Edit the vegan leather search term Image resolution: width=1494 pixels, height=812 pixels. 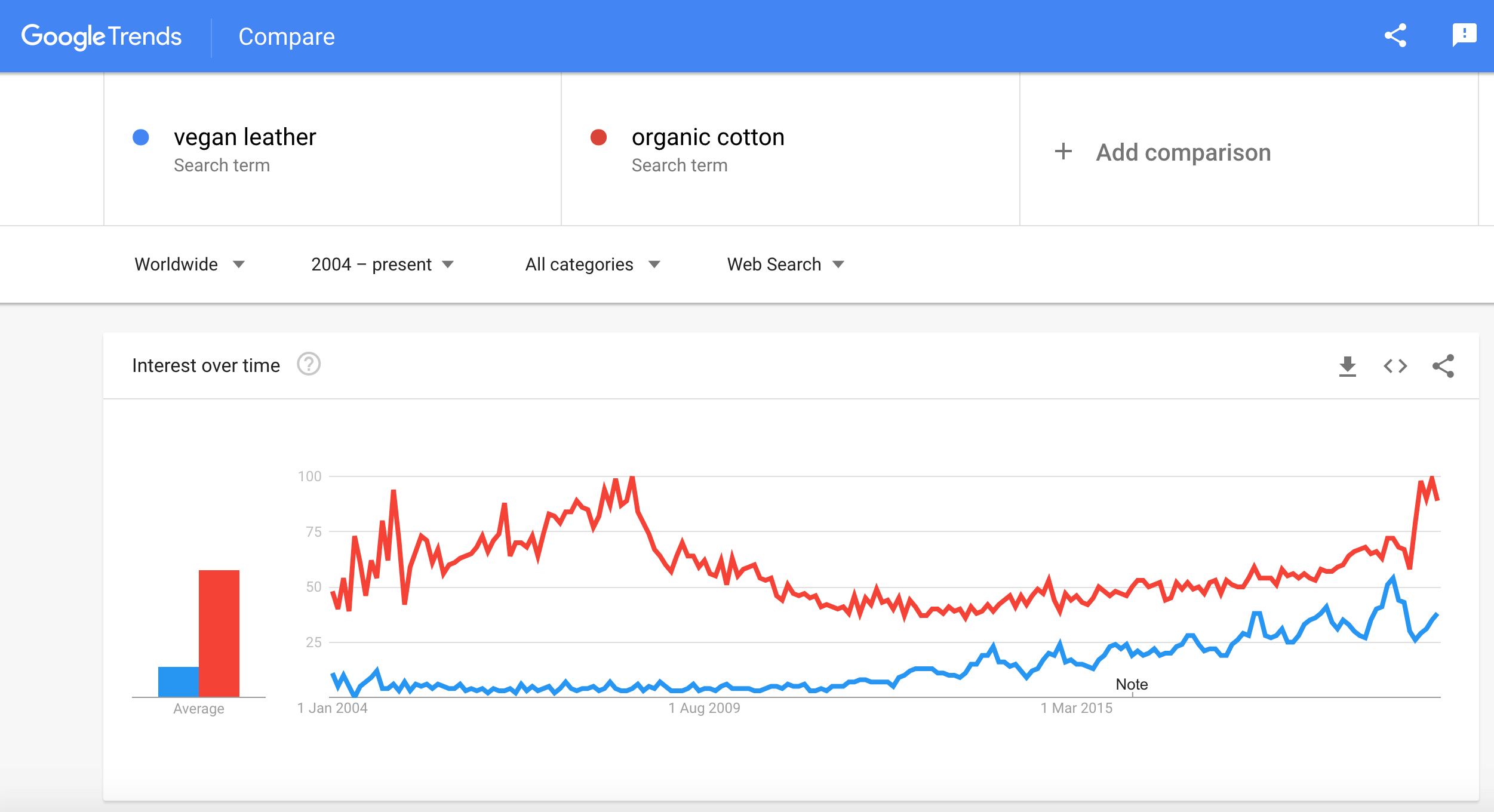click(x=245, y=137)
